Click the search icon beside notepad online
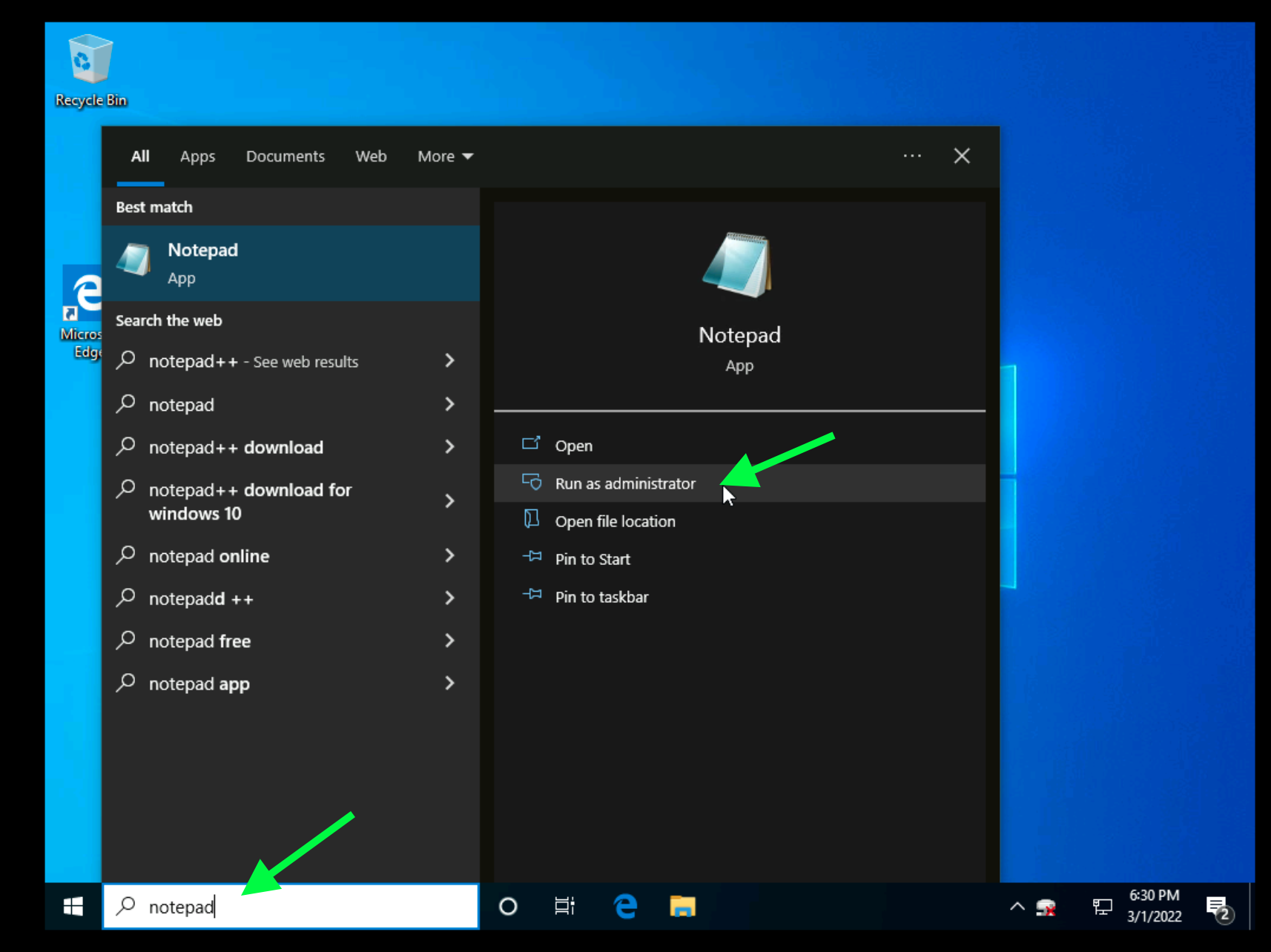This screenshot has width=1271, height=952. click(126, 555)
